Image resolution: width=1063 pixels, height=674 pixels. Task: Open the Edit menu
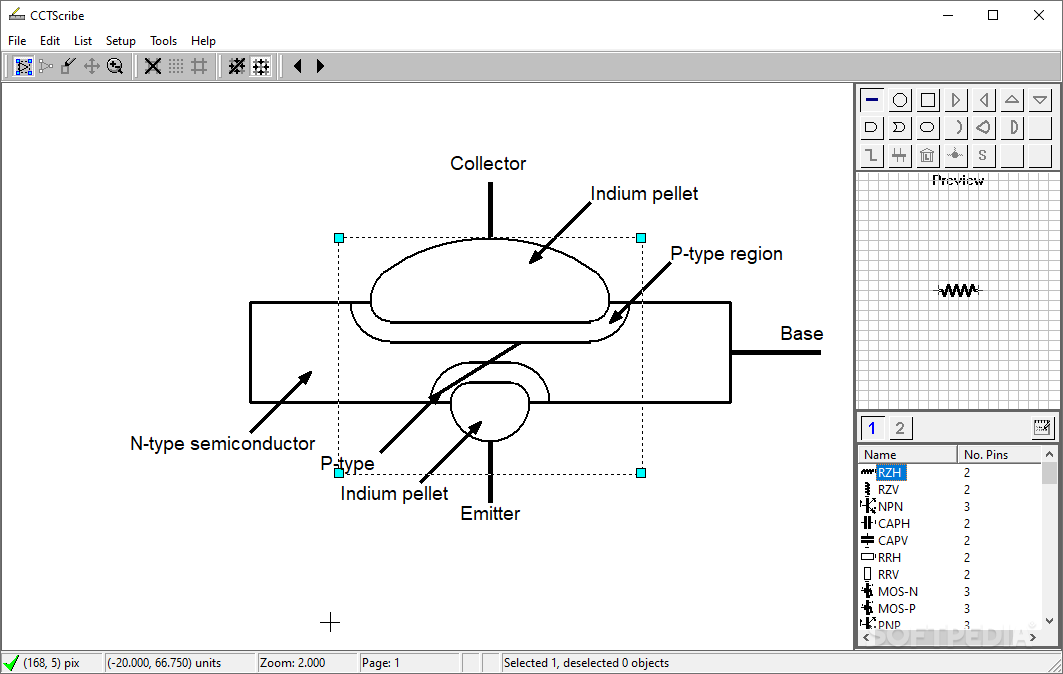[49, 41]
